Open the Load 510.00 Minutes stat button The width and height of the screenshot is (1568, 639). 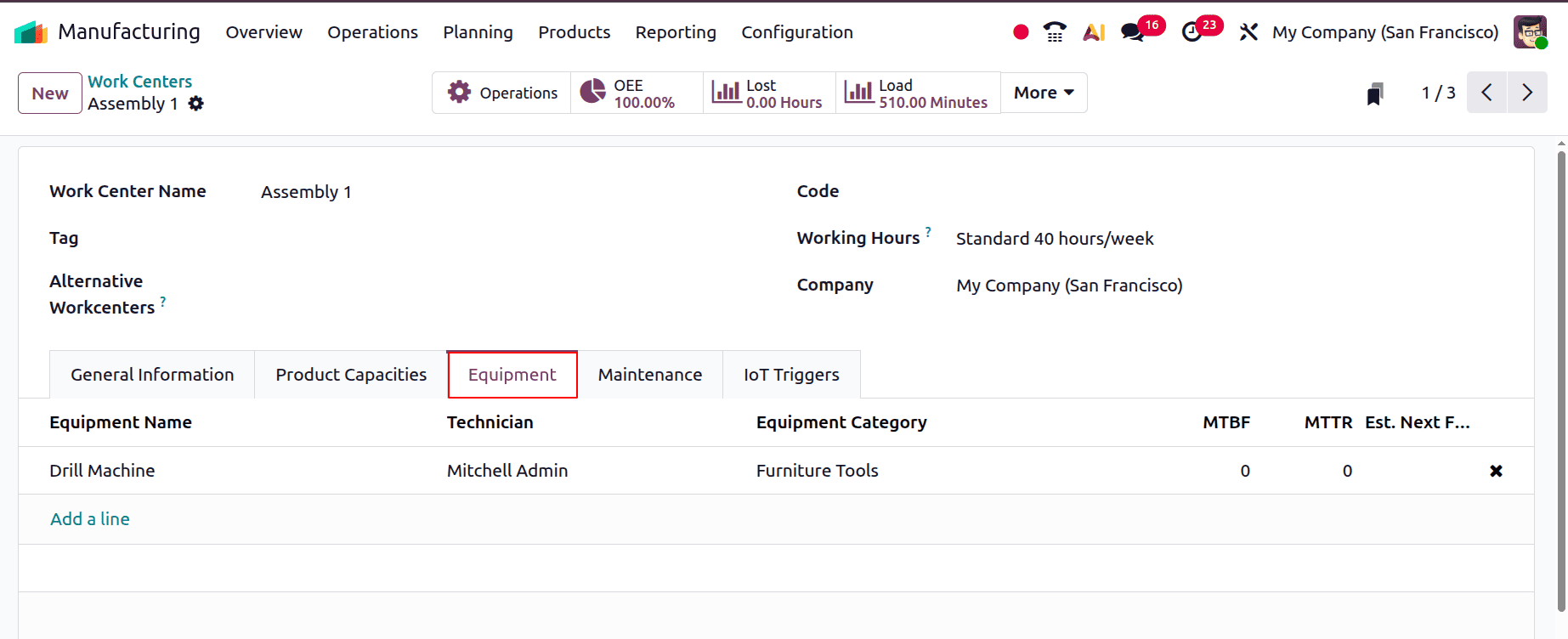pyautogui.click(x=918, y=93)
